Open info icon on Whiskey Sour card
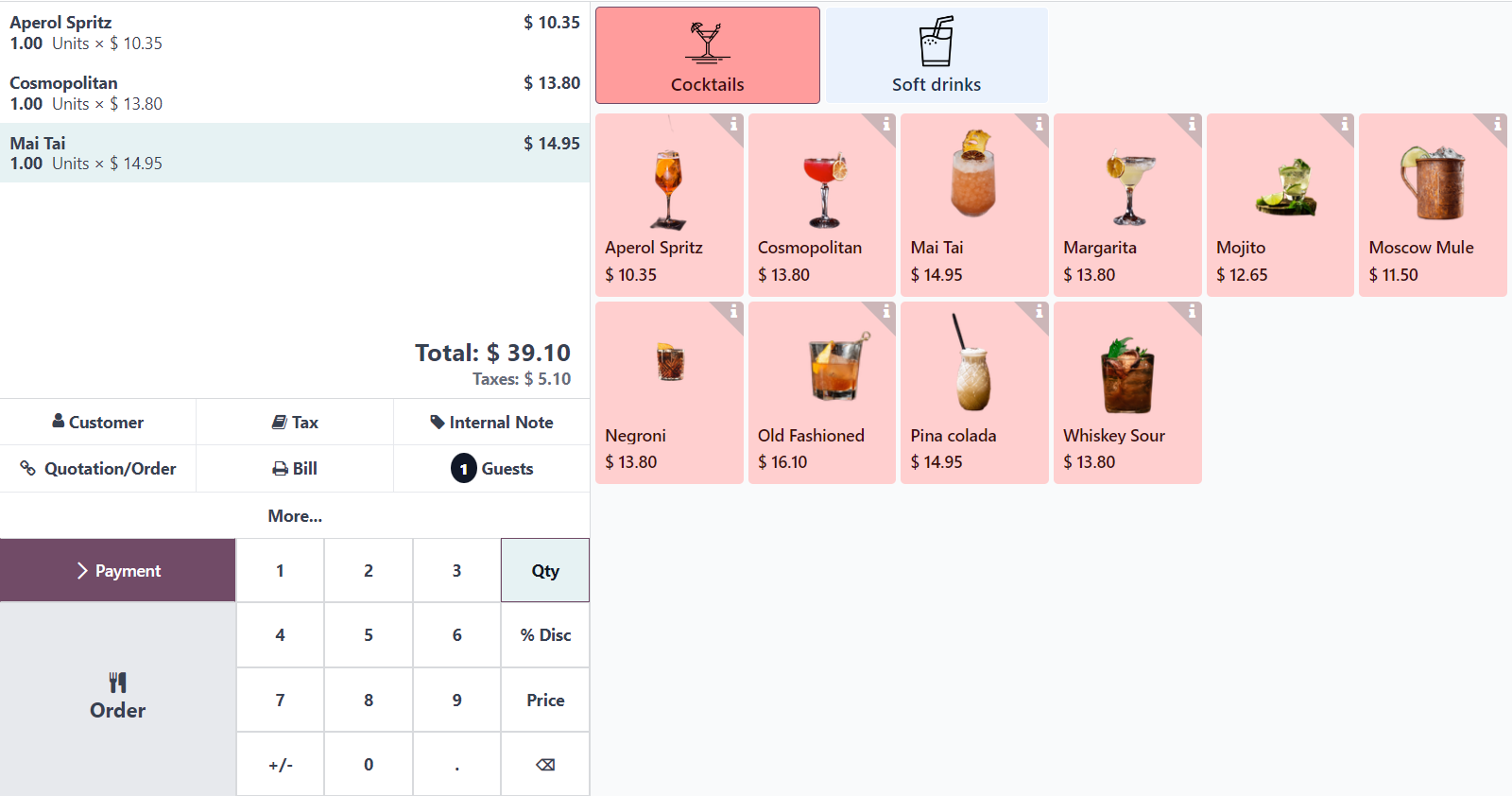Image resolution: width=1512 pixels, height=796 pixels. 1192,311
